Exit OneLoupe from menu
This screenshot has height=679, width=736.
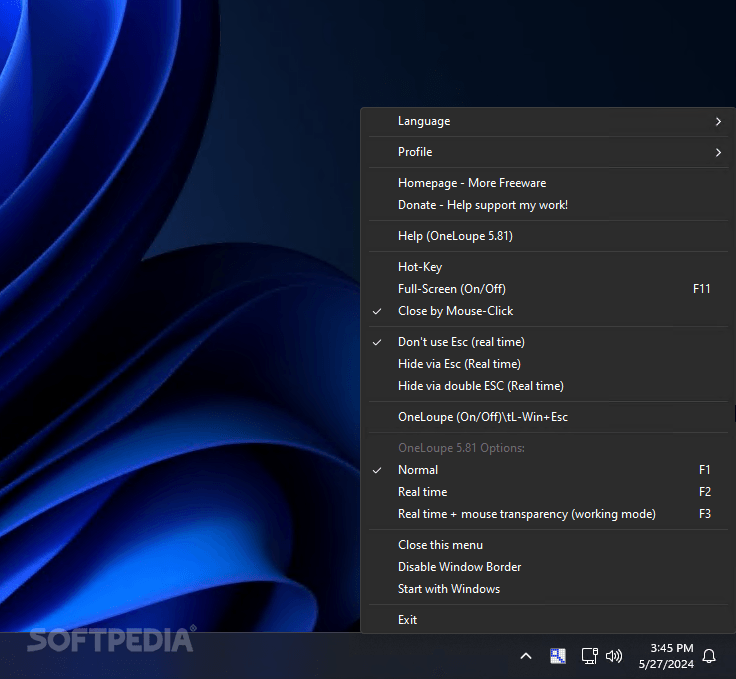coord(549,620)
